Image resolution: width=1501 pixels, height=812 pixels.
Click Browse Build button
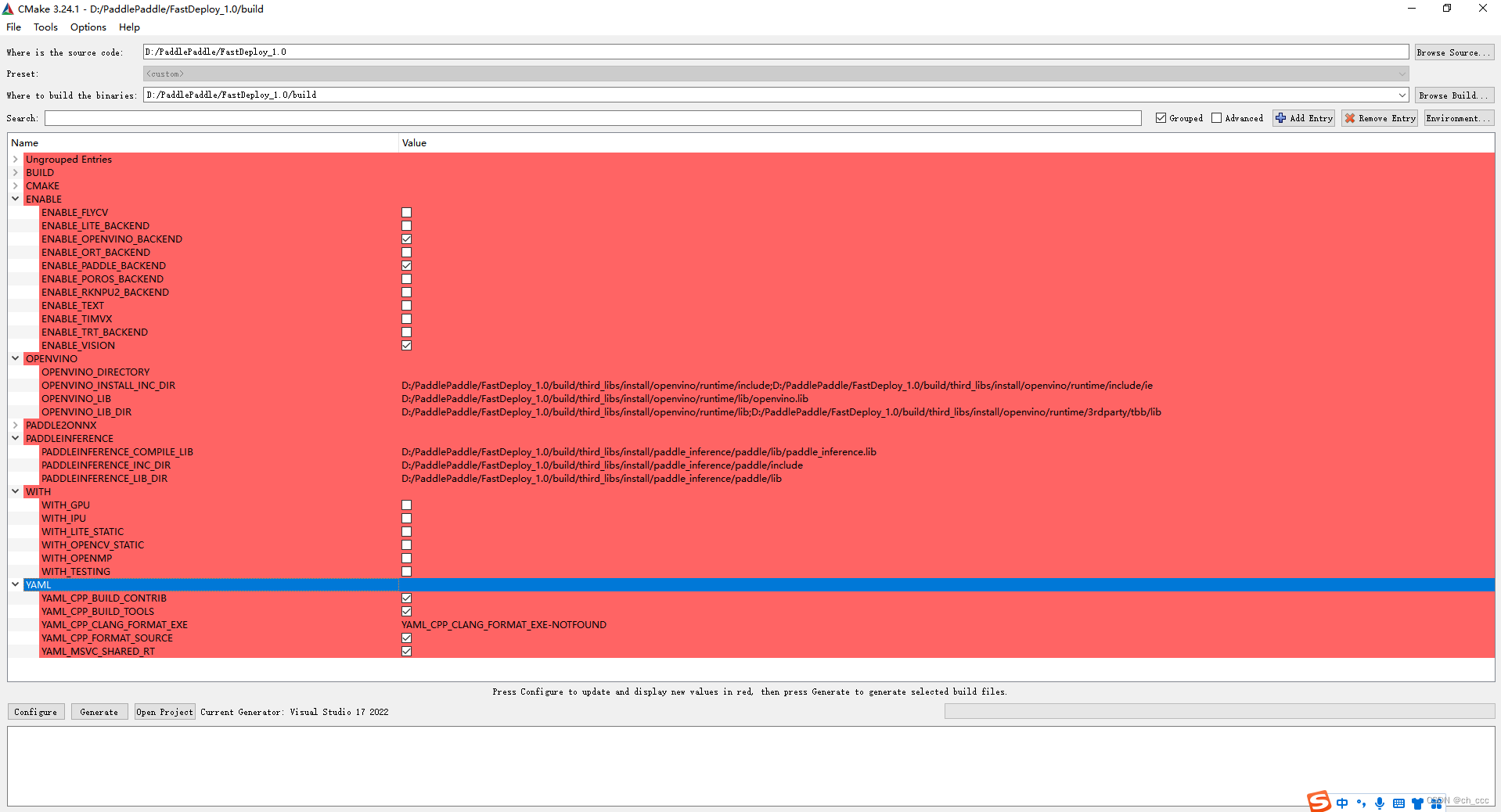pyautogui.click(x=1454, y=95)
